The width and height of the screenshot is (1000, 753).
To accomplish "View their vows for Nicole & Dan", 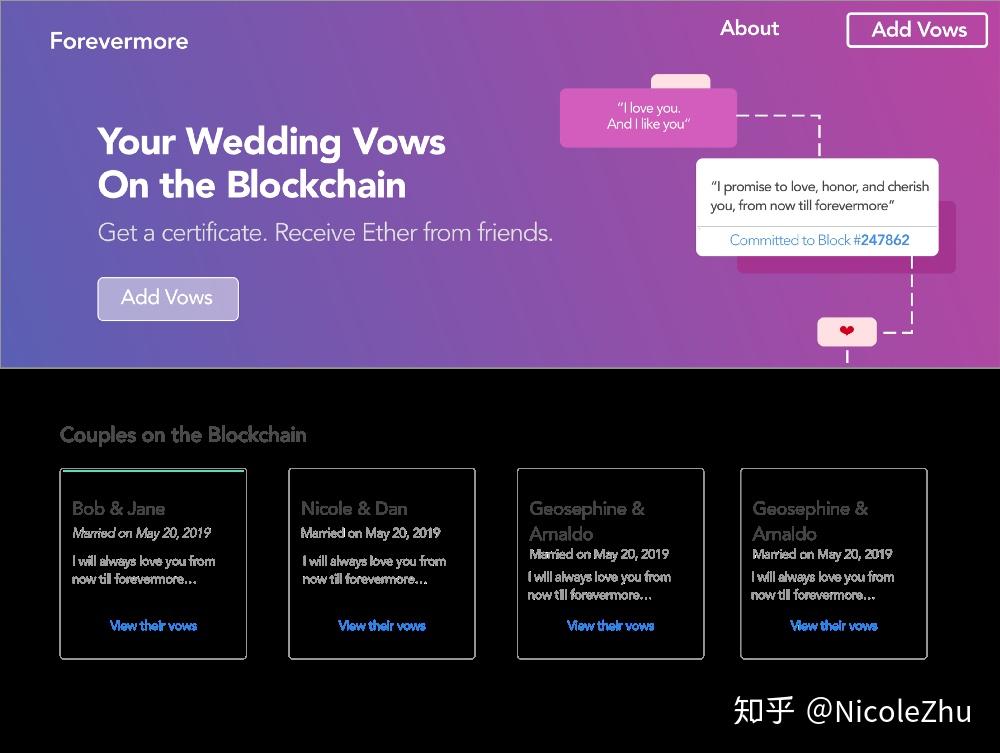I will 382,626.
